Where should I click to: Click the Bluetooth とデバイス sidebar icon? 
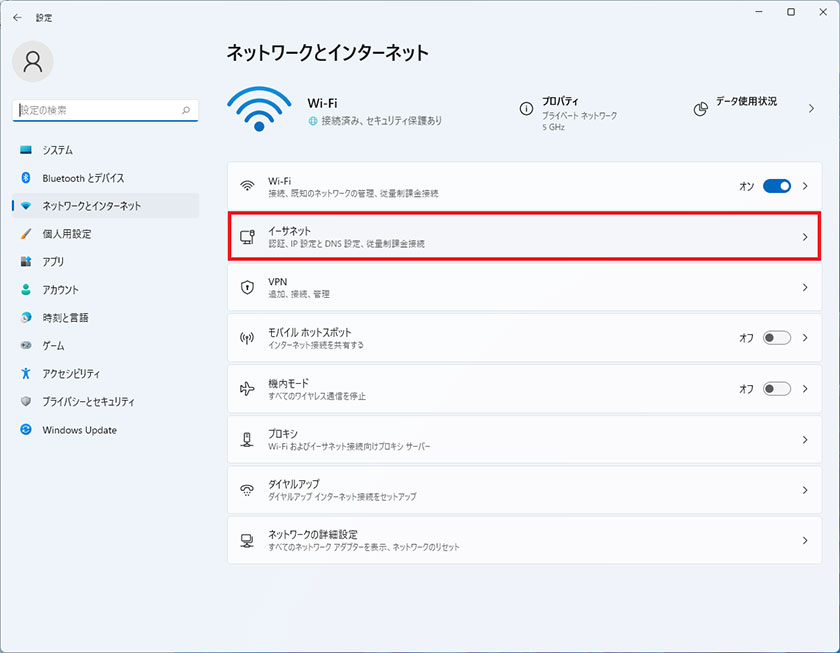point(27,178)
